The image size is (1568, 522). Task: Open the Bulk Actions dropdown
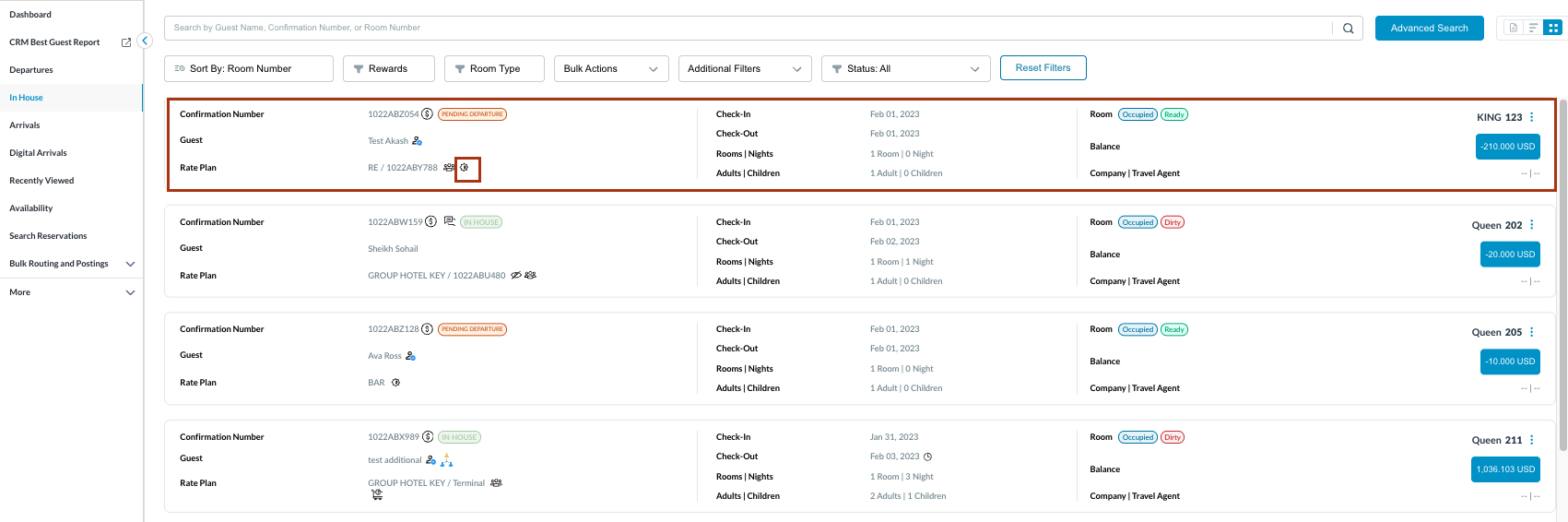click(610, 69)
